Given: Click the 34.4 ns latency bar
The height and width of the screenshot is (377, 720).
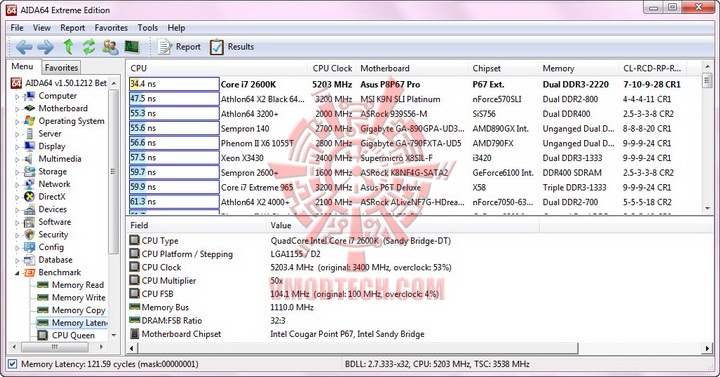Looking at the screenshot, I should pos(174,84).
